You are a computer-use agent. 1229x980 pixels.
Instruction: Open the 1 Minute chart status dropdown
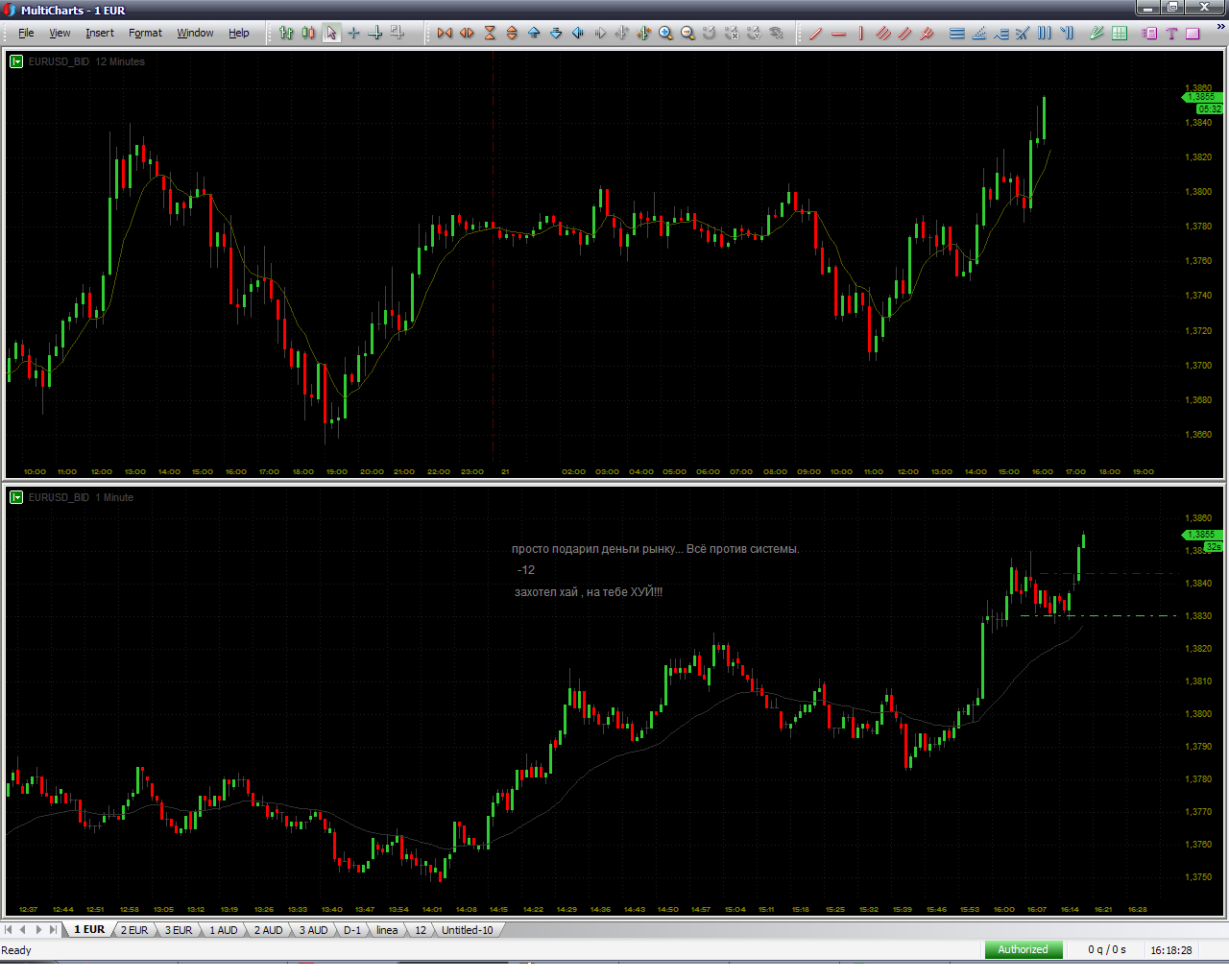[x=16, y=497]
